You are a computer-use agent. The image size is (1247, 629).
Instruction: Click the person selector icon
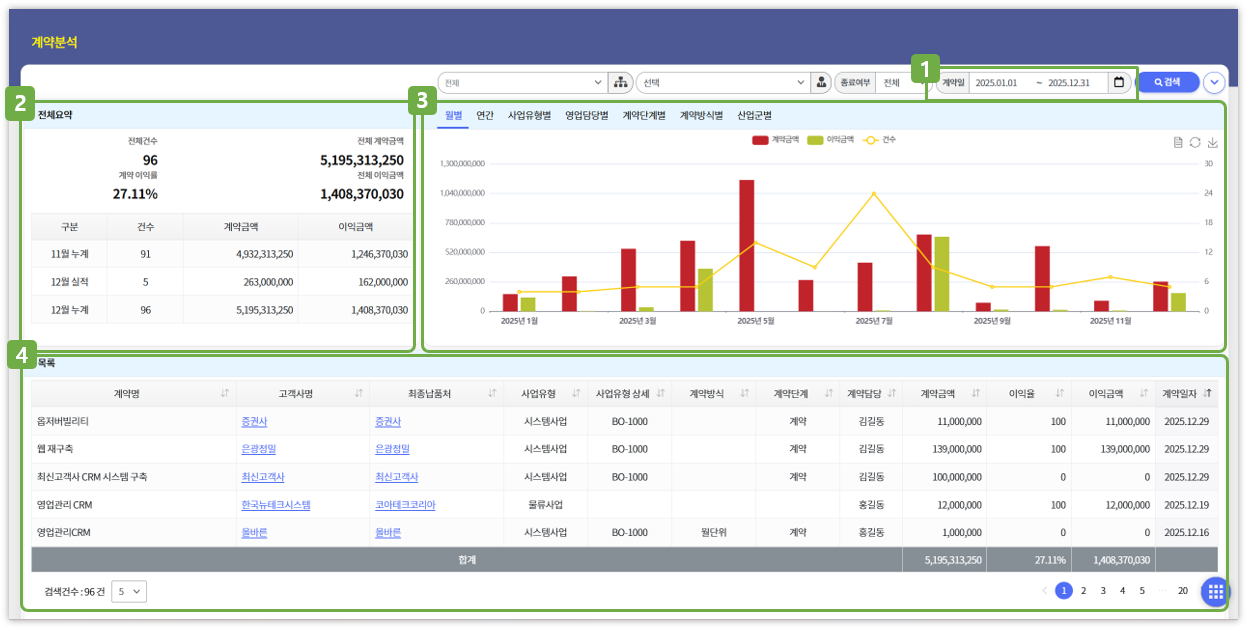[821, 82]
